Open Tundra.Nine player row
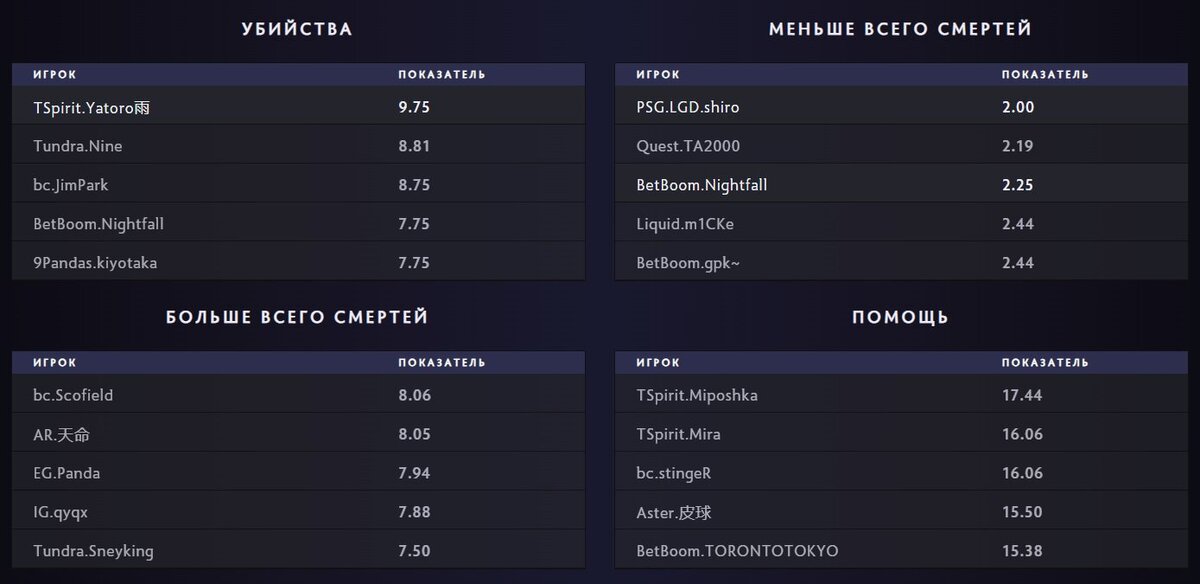The height and width of the screenshot is (584, 1200). click(x=298, y=146)
